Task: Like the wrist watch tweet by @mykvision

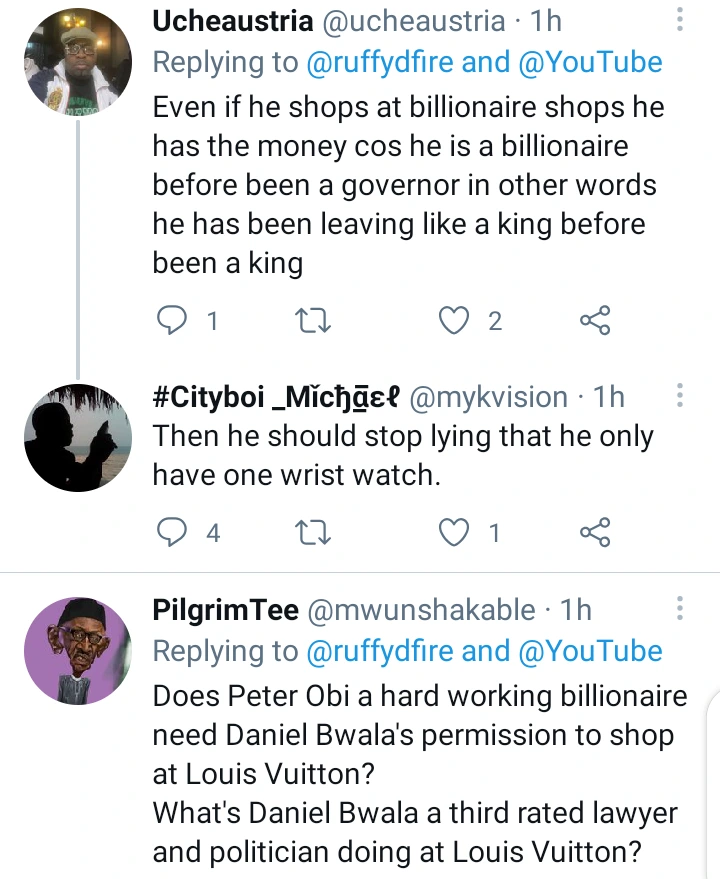Action: [x=456, y=532]
